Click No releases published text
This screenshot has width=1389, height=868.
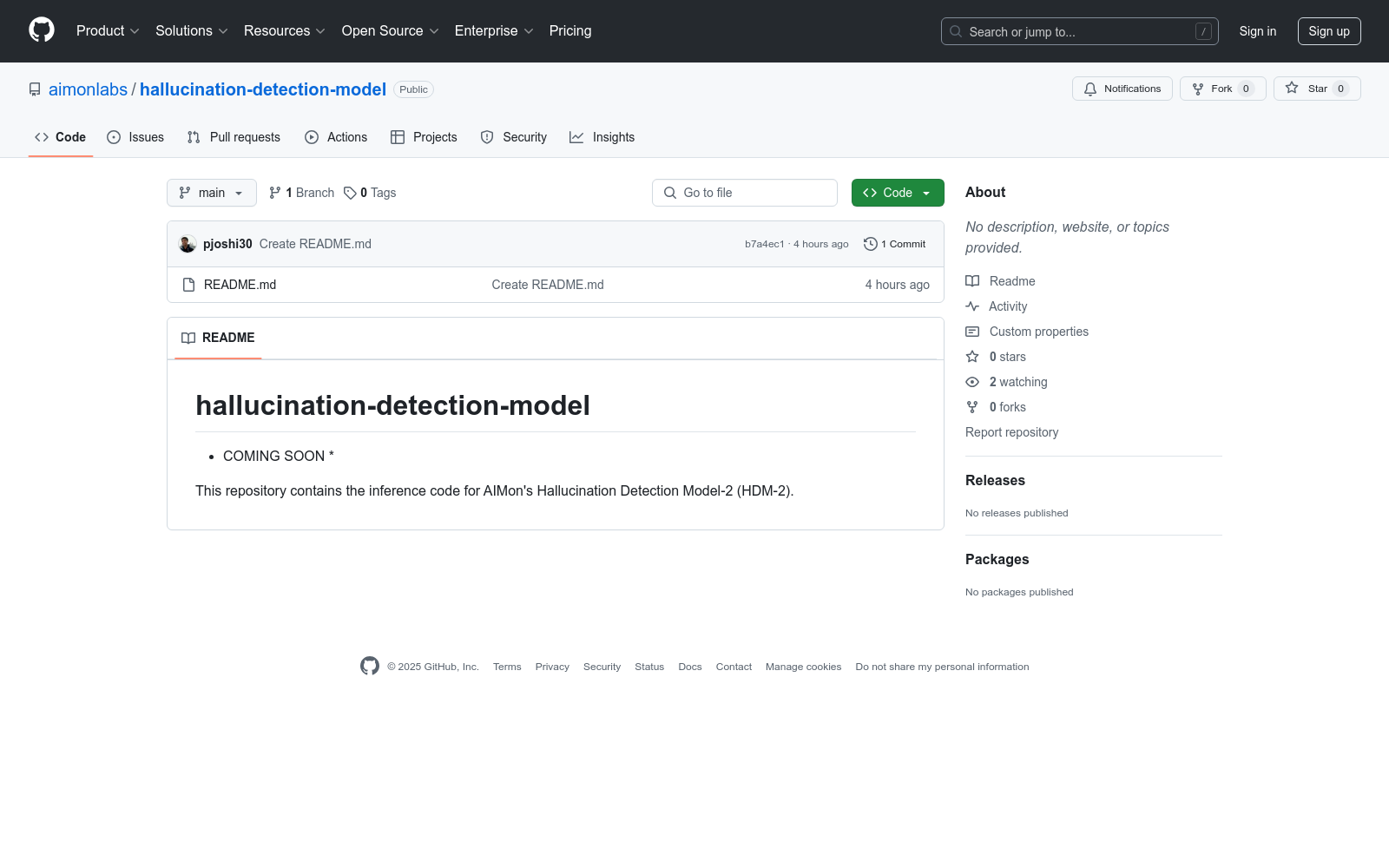(1017, 513)
